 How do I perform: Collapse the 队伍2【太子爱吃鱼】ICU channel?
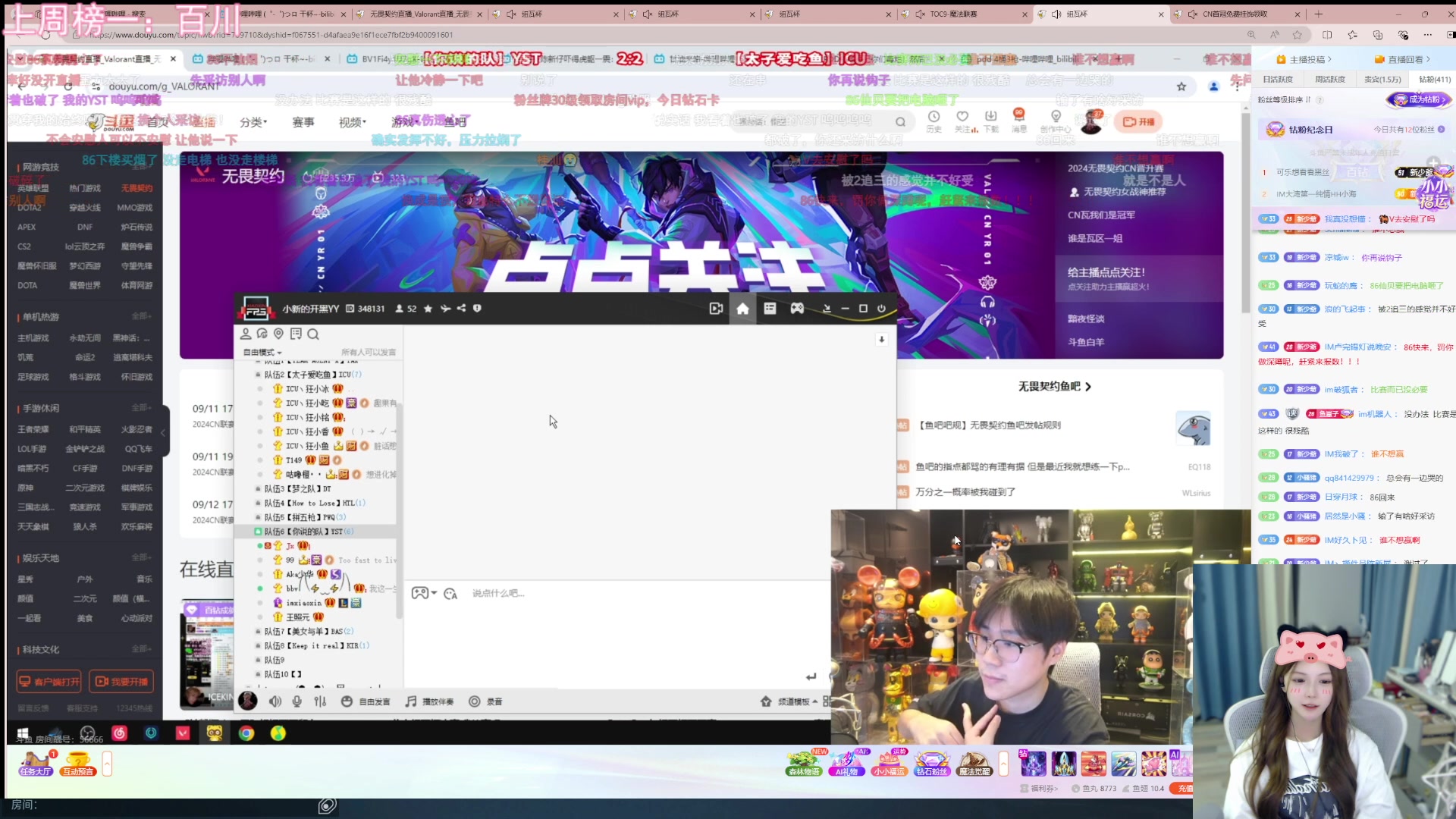pos(258,375)
